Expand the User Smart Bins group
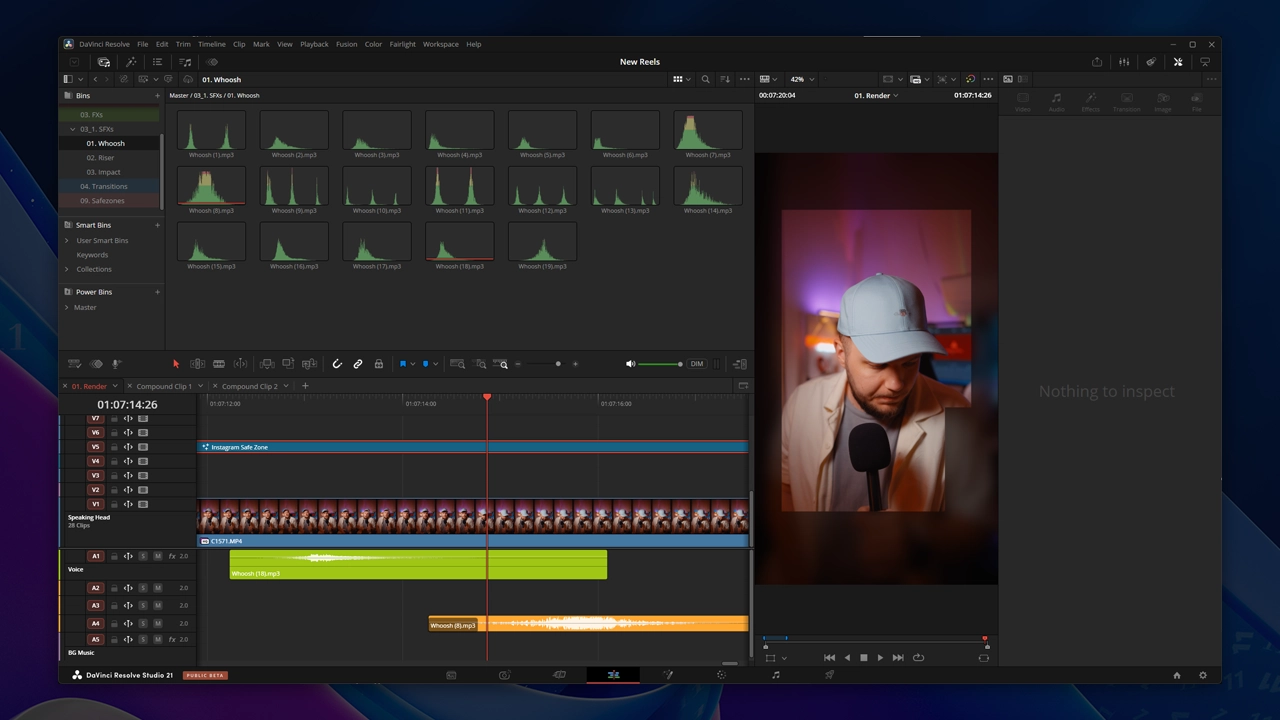The height and width of the screenshot is (720, 1280). click(67, 240)
